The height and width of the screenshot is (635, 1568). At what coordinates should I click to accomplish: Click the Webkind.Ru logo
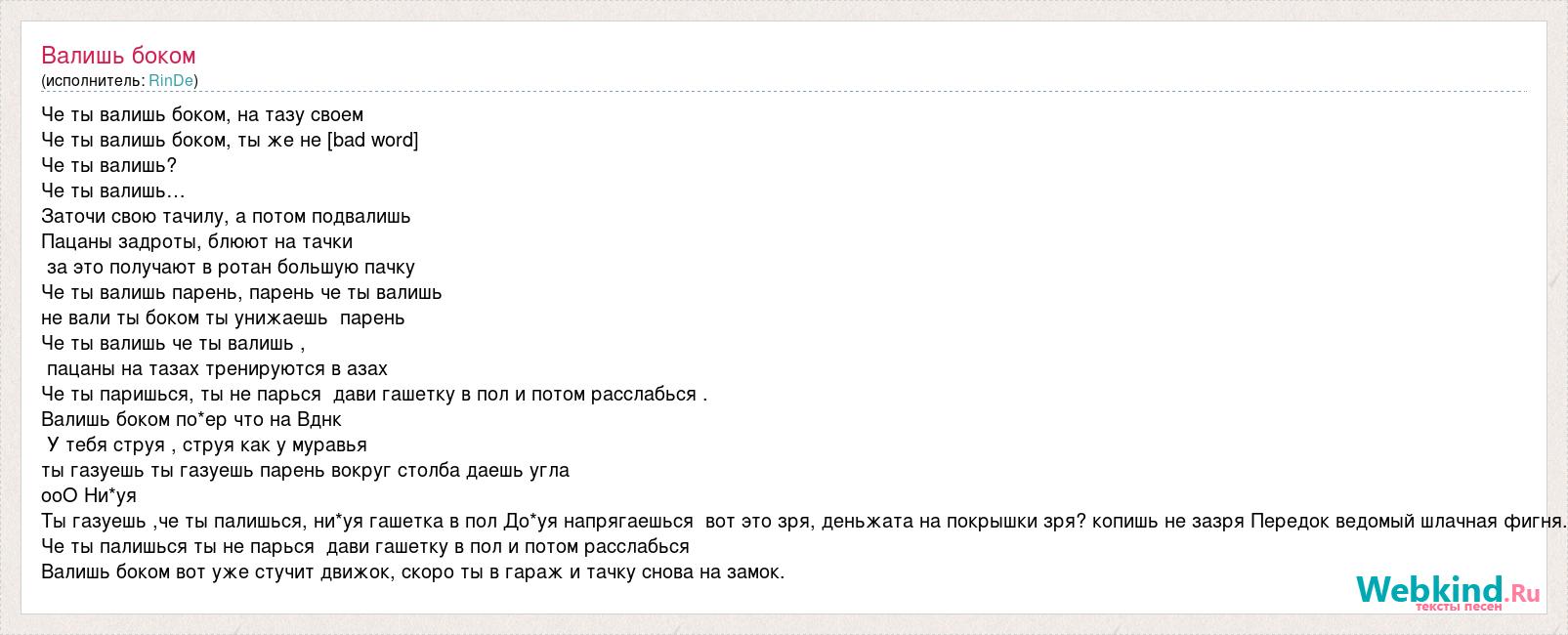1447,591
